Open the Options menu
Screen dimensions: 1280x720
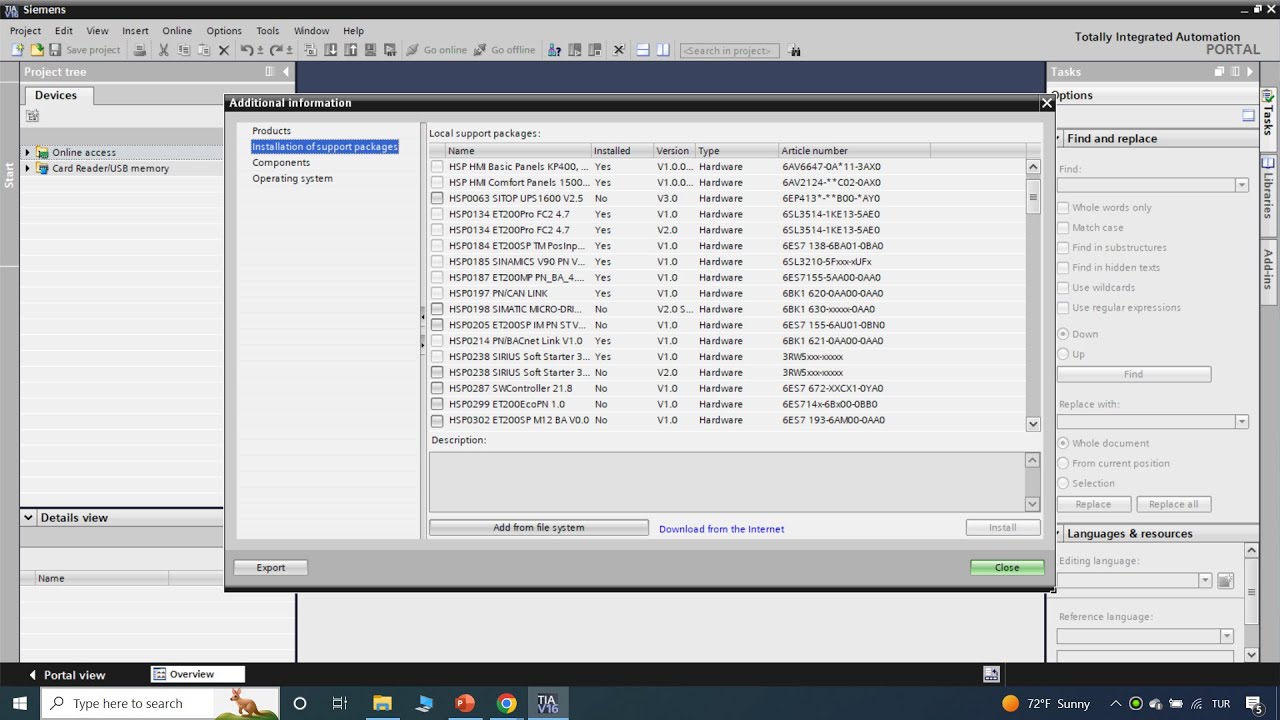point(224,31)
